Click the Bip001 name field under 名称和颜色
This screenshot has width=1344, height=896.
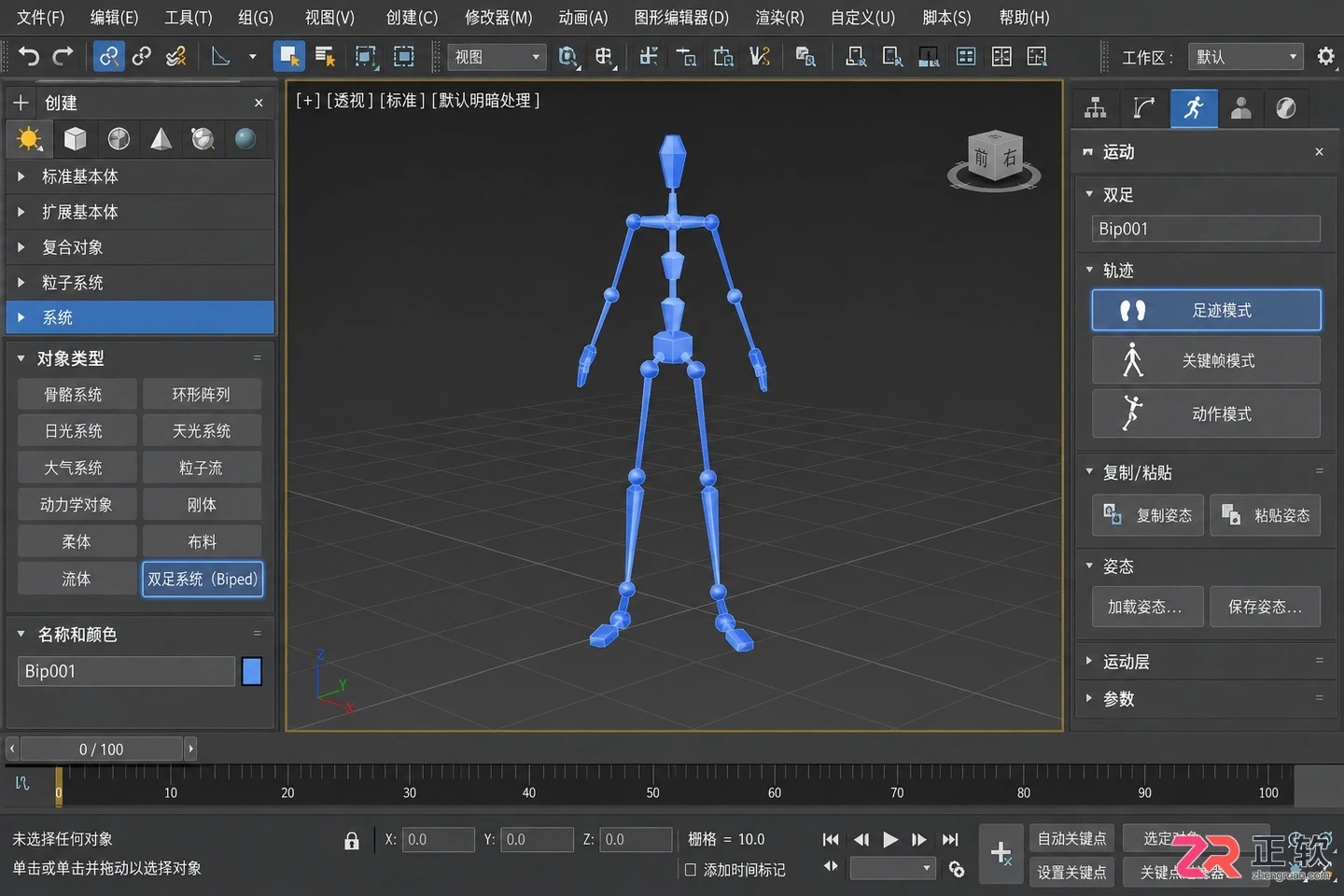click(126, 671)
